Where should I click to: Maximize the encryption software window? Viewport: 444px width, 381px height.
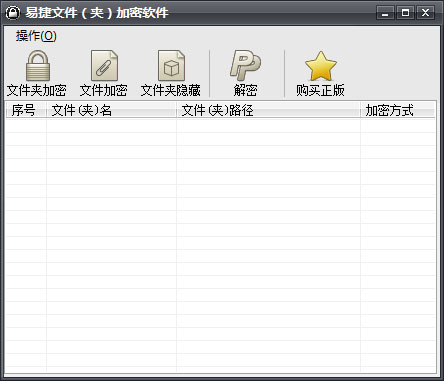(405, 13)
